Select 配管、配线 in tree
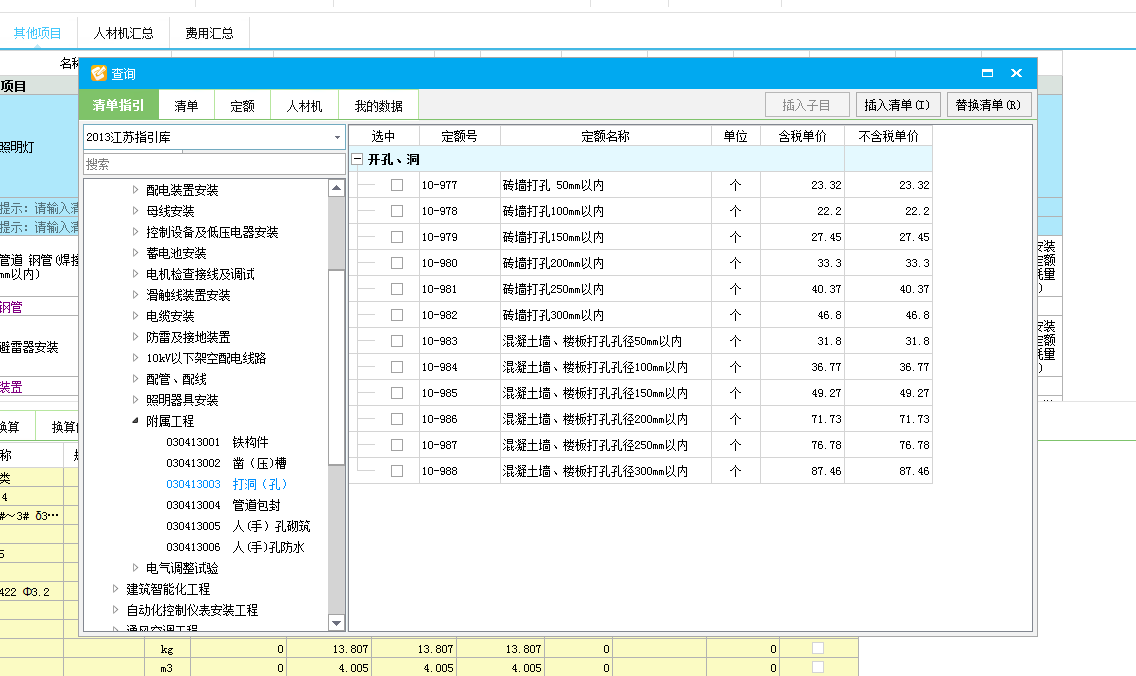 [176, 379]
